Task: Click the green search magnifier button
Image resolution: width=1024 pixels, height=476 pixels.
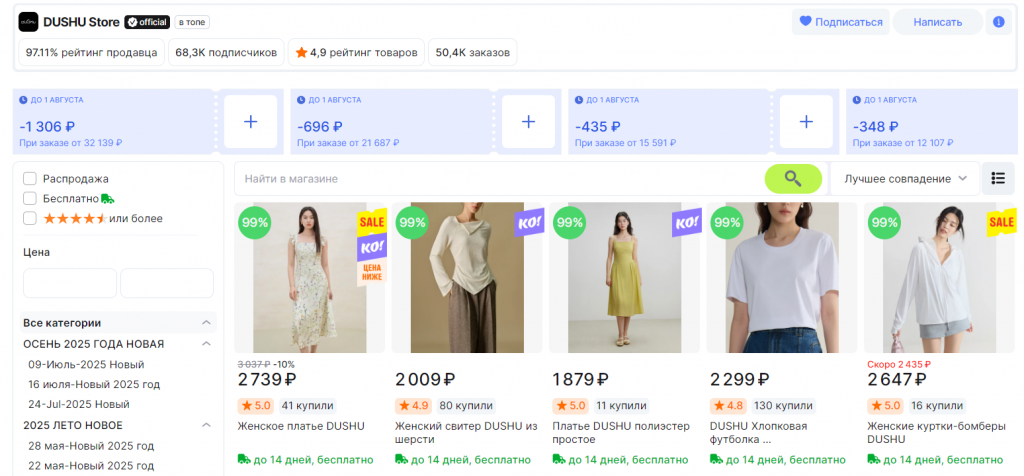Action: pos(793,179)
